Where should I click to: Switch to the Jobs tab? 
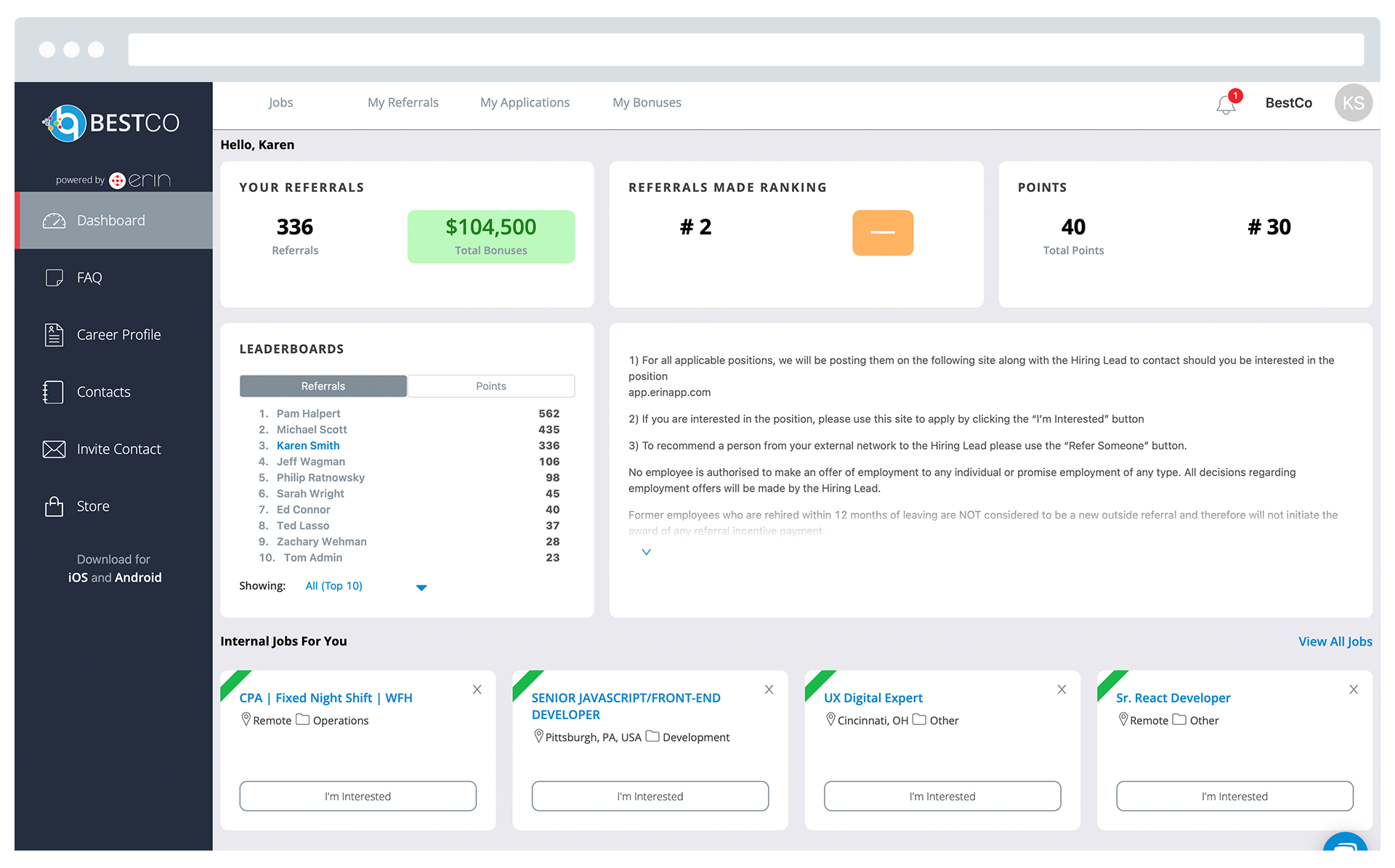280,102
